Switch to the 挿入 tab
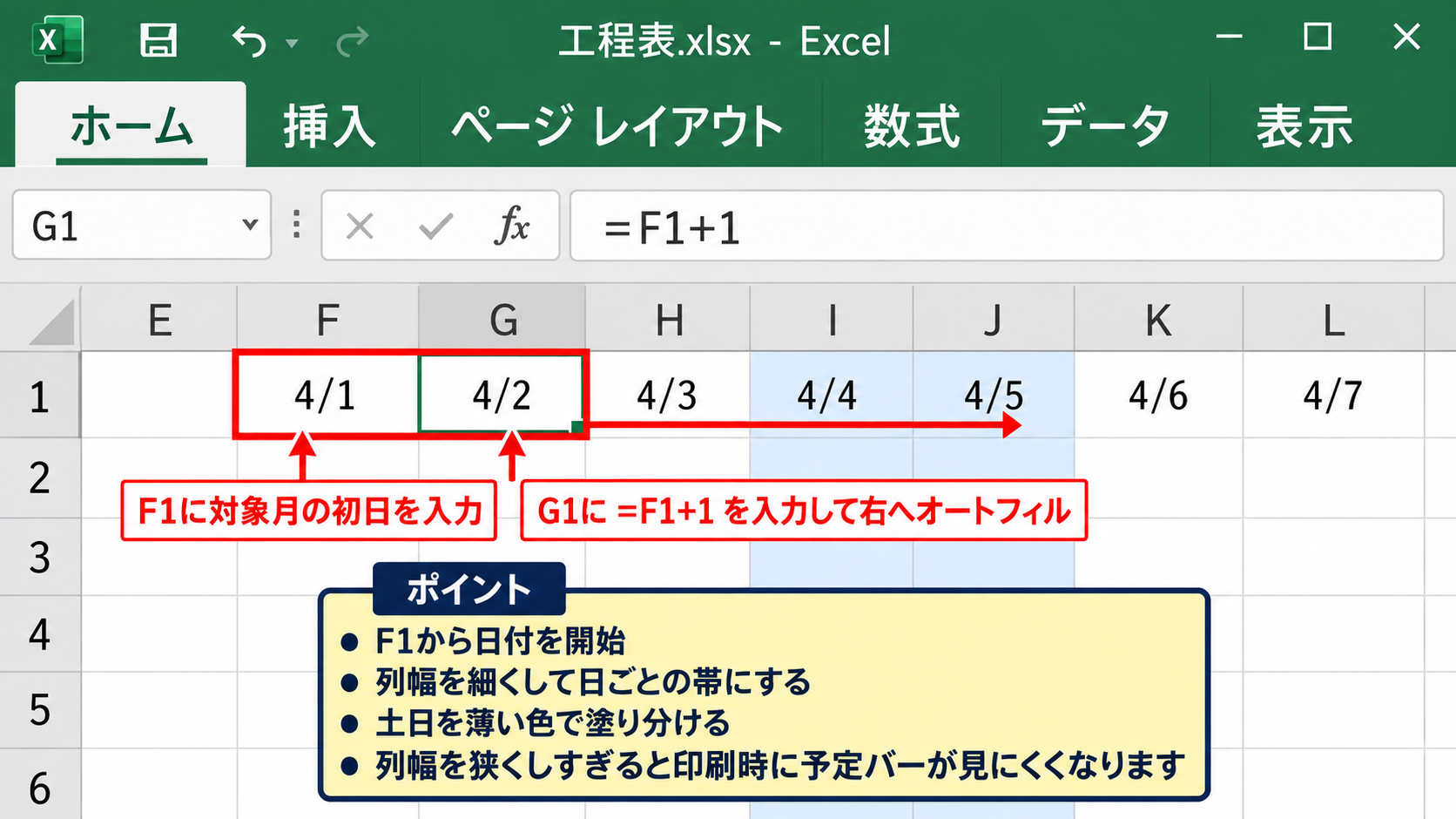 [x=329, y=125]
